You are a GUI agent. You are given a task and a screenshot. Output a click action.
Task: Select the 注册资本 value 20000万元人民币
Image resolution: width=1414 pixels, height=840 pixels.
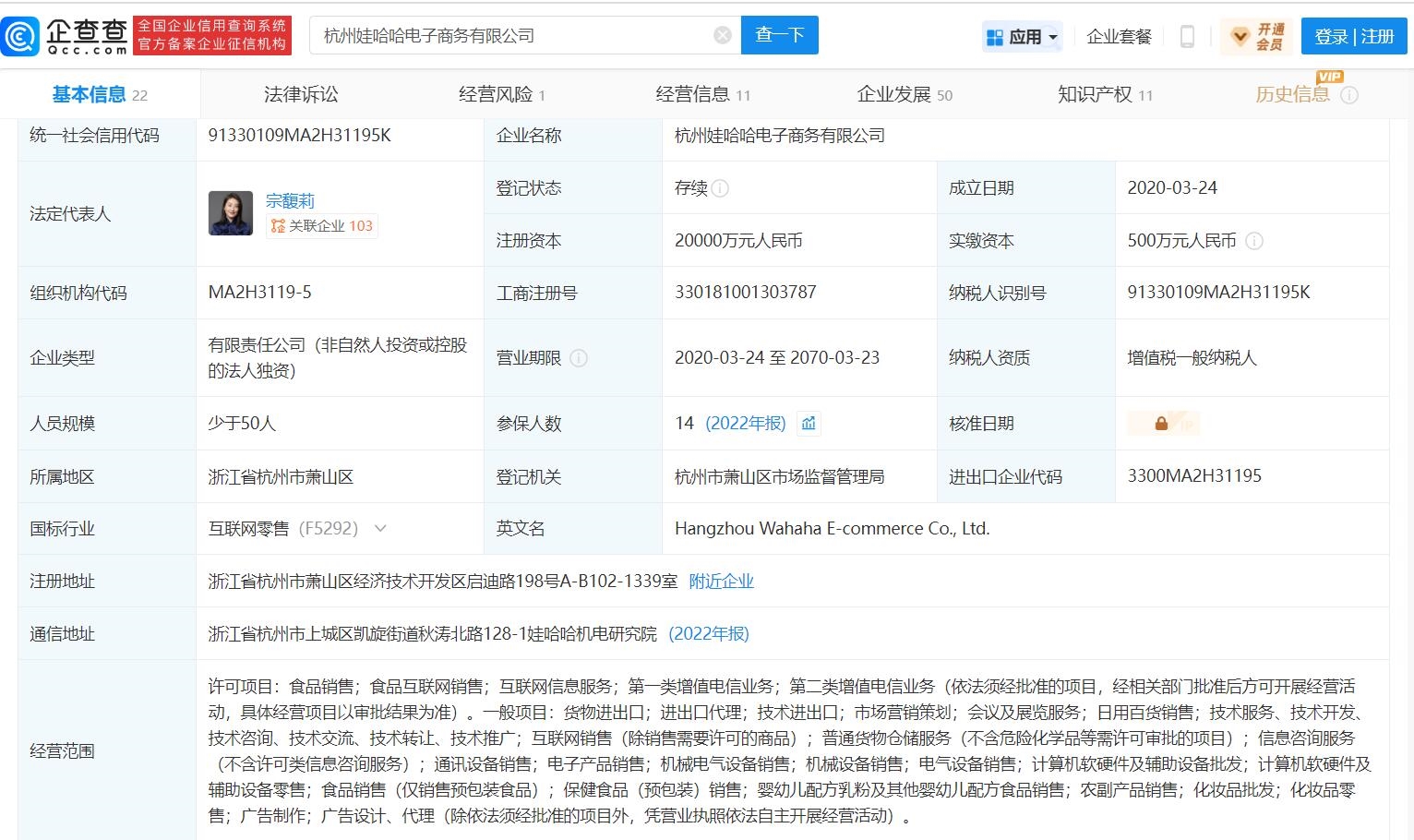coord(738,241)
